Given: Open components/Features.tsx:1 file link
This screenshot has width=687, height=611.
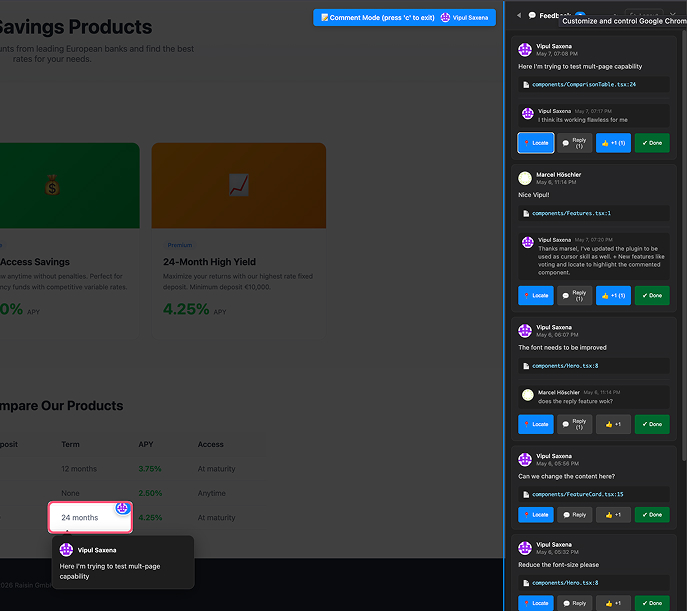Looking at the screenshot, I should [571, 213].
